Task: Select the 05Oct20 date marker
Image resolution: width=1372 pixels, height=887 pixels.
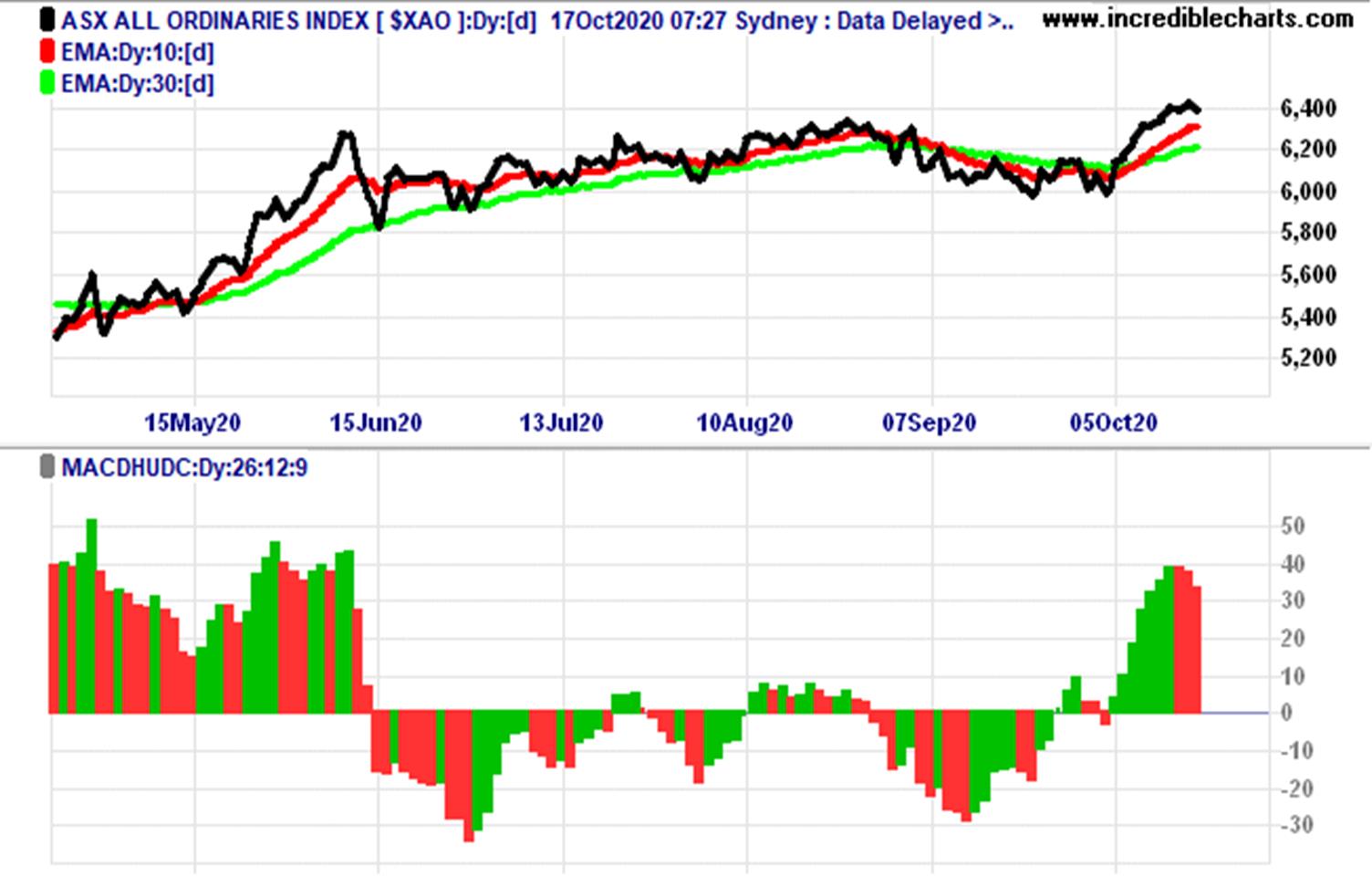Action: pos(1113,423)
